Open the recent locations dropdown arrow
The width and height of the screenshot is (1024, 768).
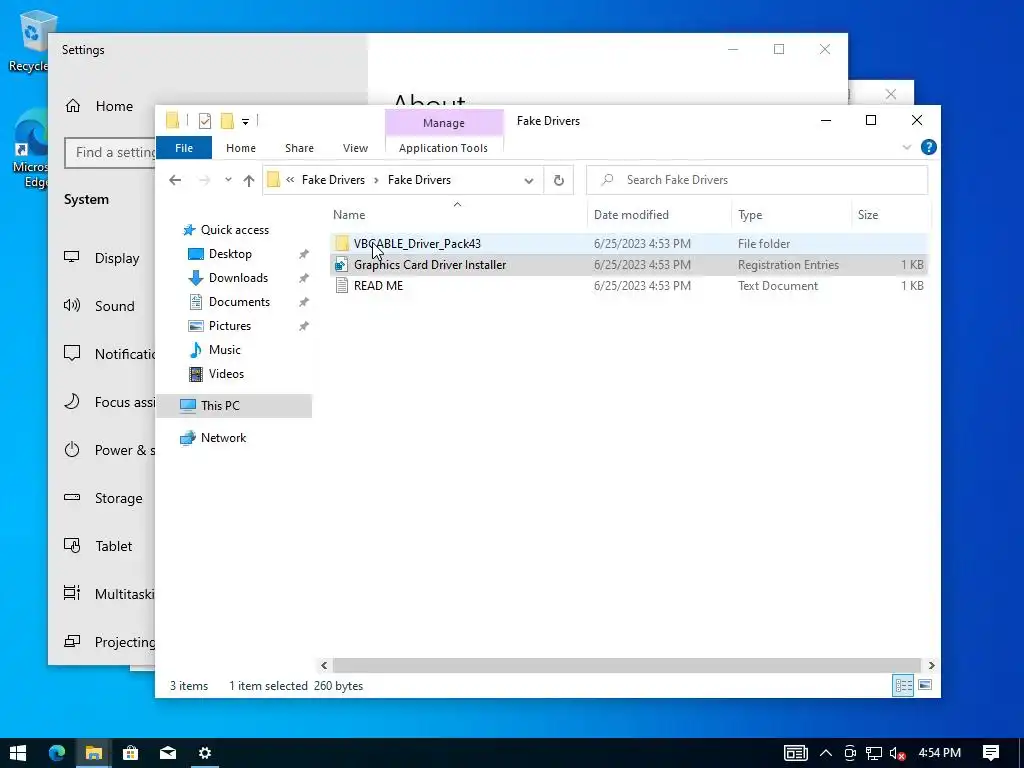coord(228,180)
